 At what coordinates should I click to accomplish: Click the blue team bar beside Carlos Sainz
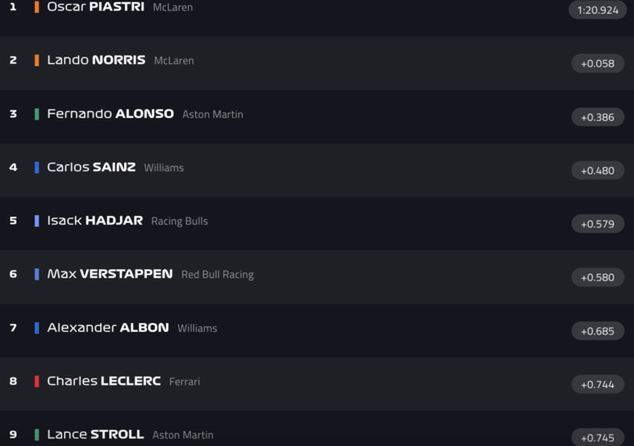[x=37, y=167]
